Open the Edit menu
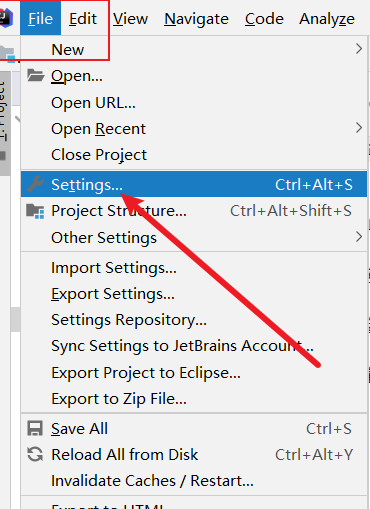The image size is (370, 509). click(83, 19)
